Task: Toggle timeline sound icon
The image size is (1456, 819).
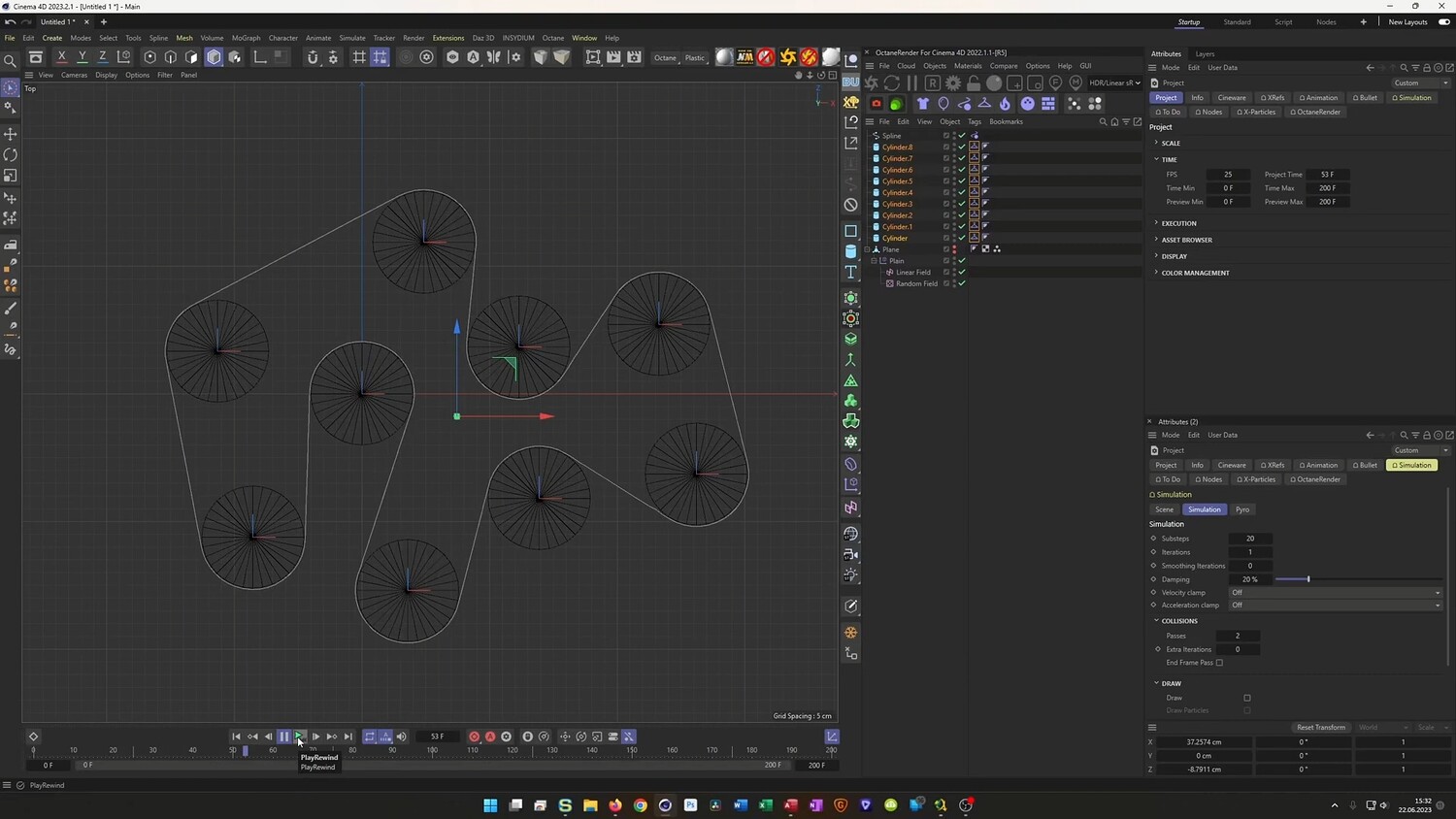Action: pos(402,737)
